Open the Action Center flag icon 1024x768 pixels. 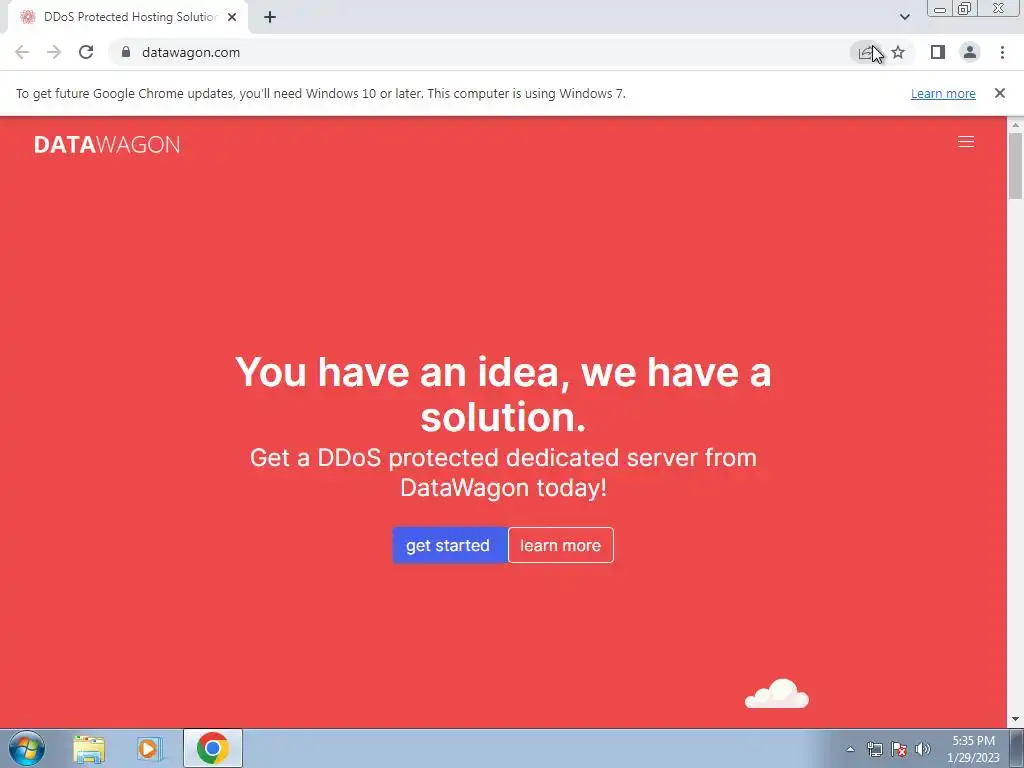[x=899, y=749]
